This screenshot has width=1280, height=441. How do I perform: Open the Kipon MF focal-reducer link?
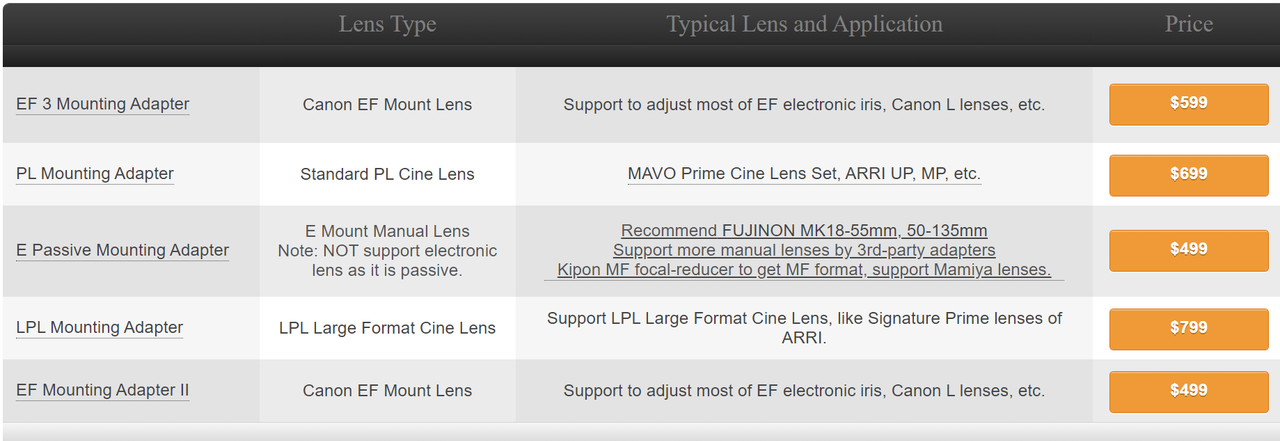point(804,270)
